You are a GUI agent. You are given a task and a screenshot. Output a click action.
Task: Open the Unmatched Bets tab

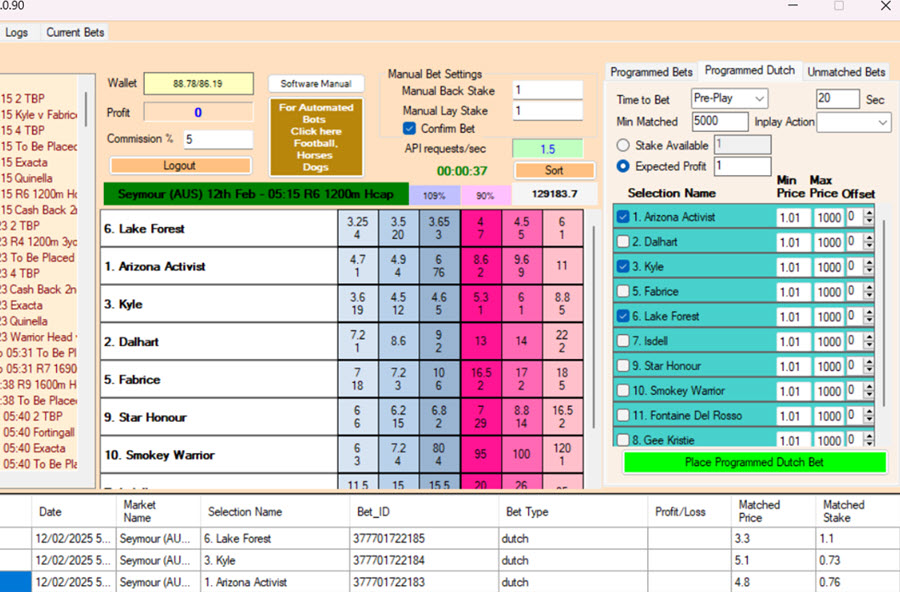tap(846, 72)
